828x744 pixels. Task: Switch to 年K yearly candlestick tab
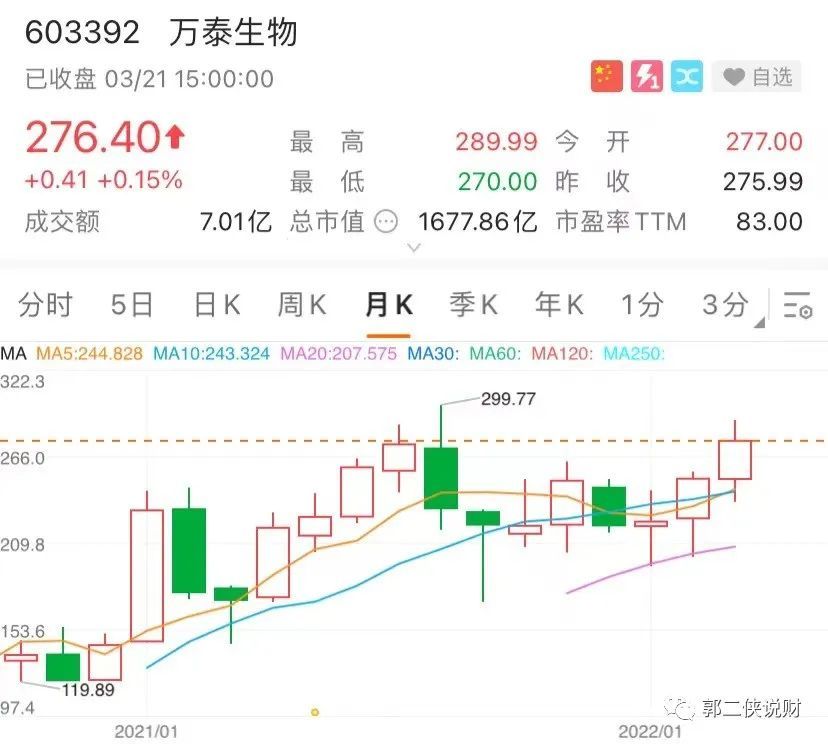[x=559, y=305]
